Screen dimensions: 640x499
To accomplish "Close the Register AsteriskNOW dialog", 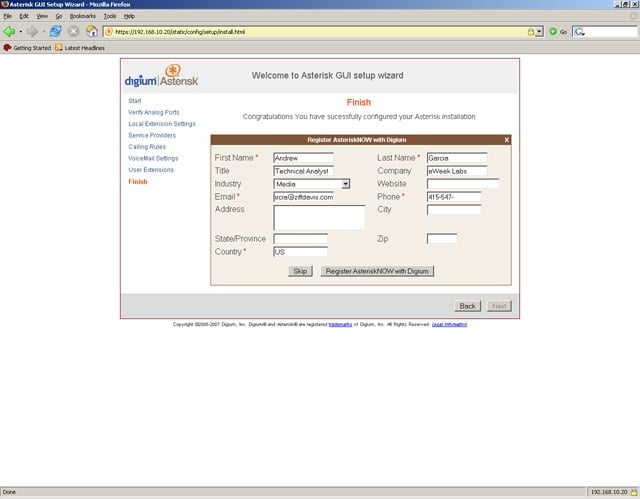I will click(x=507, y=140).
